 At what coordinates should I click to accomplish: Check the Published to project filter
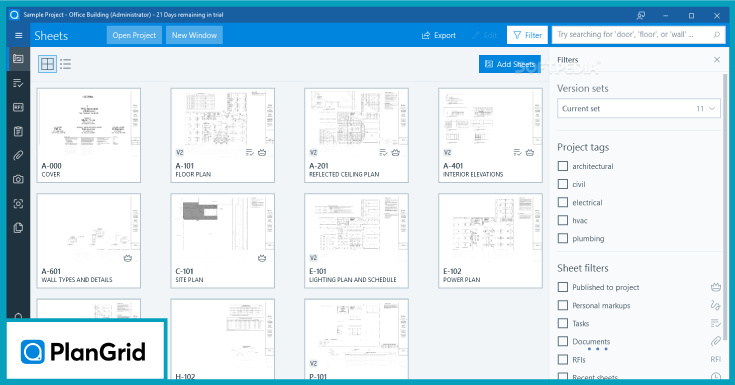coord(563,287)
